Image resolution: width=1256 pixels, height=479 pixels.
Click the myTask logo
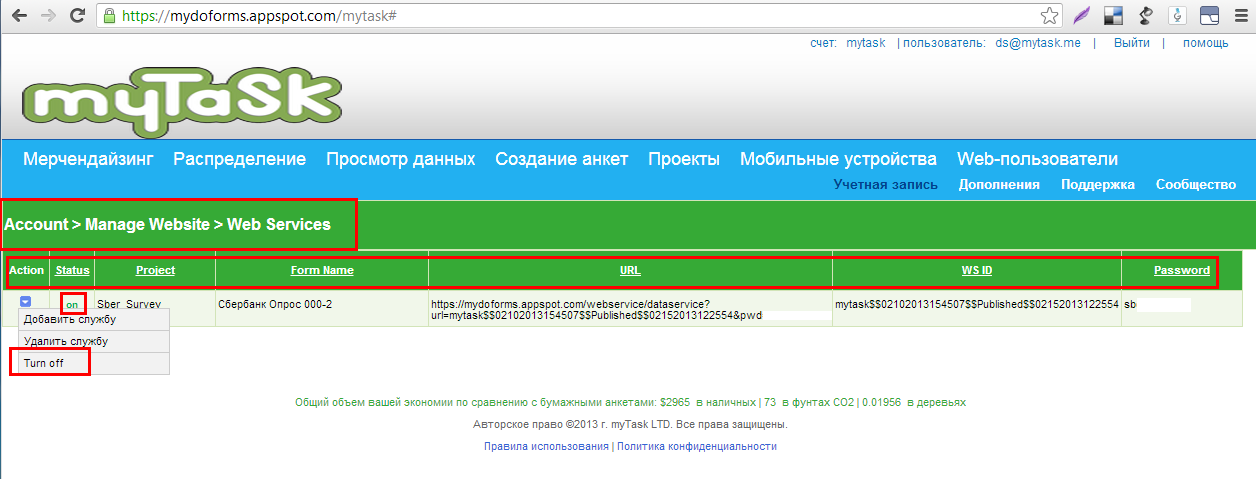point(181,99)
